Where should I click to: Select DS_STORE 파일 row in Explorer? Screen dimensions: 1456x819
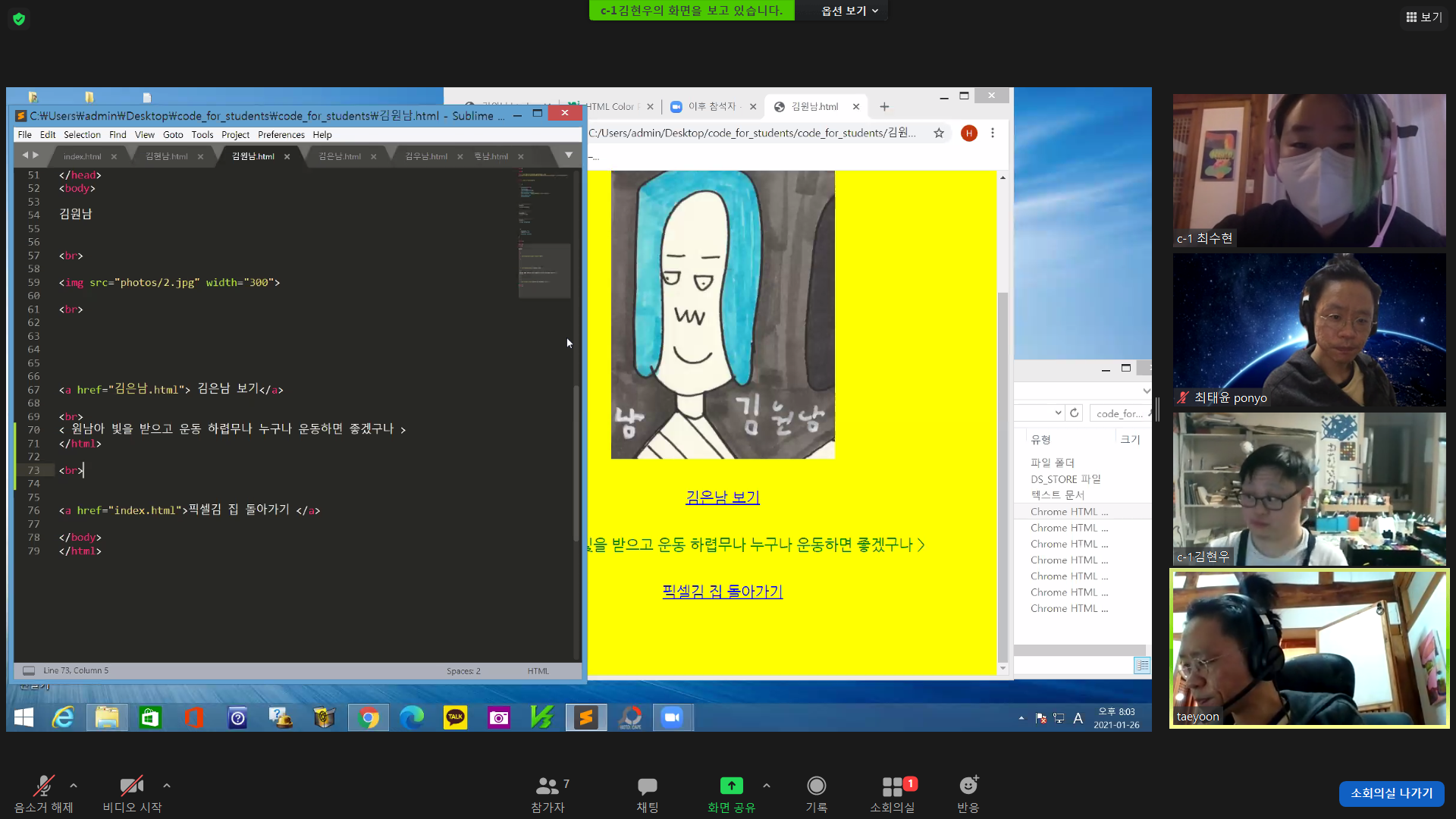[1065, 479]
